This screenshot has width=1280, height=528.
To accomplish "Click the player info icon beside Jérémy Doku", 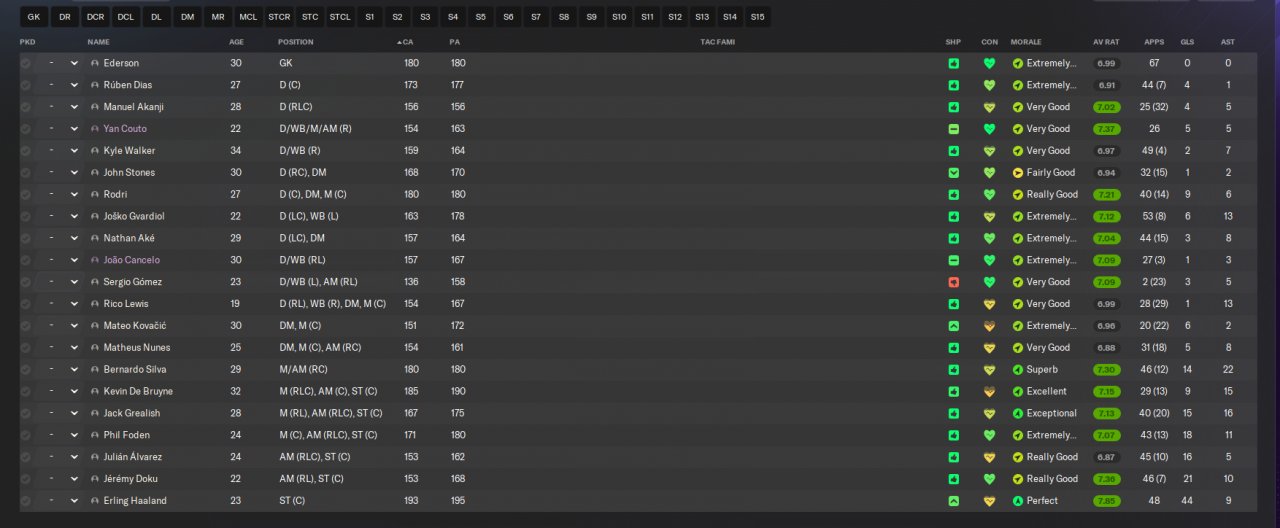I will (95, 479).
